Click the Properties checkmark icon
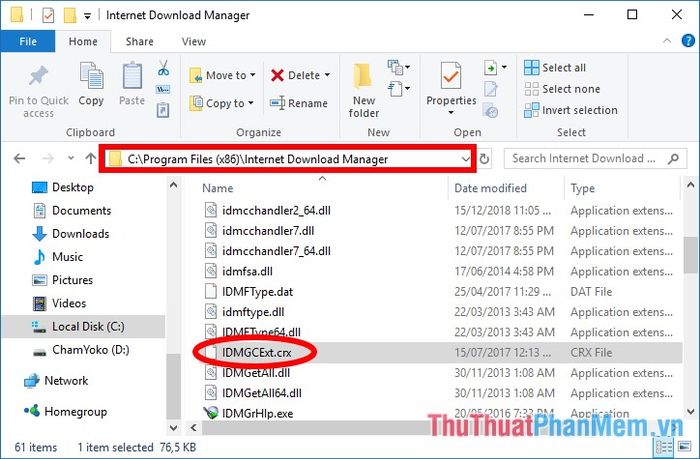Screen dimensions: 700x459 pyautogui.click(x=451, y=75)
